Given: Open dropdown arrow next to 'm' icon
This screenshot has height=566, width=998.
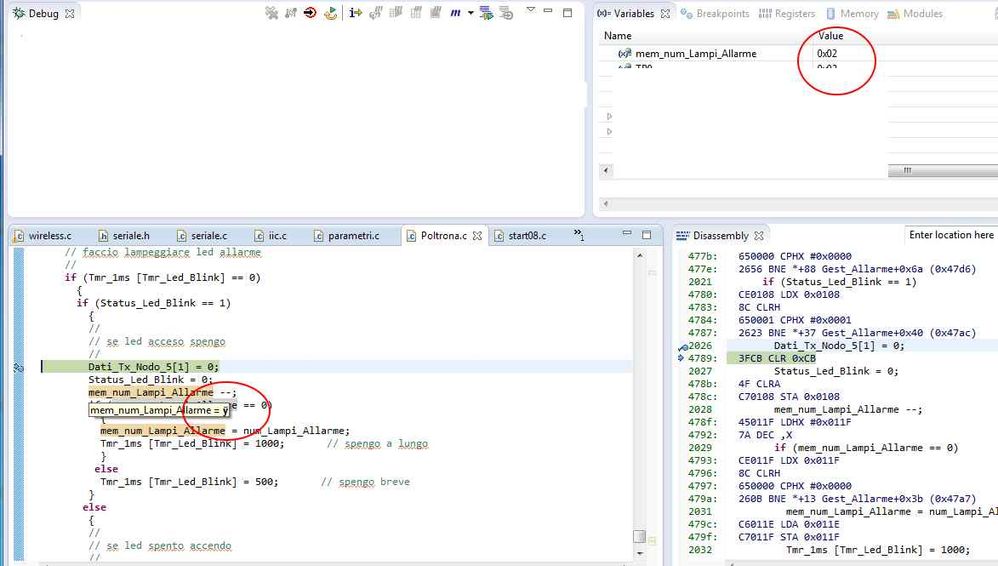Looking at the screenshot, I should (x=470, y=13).
